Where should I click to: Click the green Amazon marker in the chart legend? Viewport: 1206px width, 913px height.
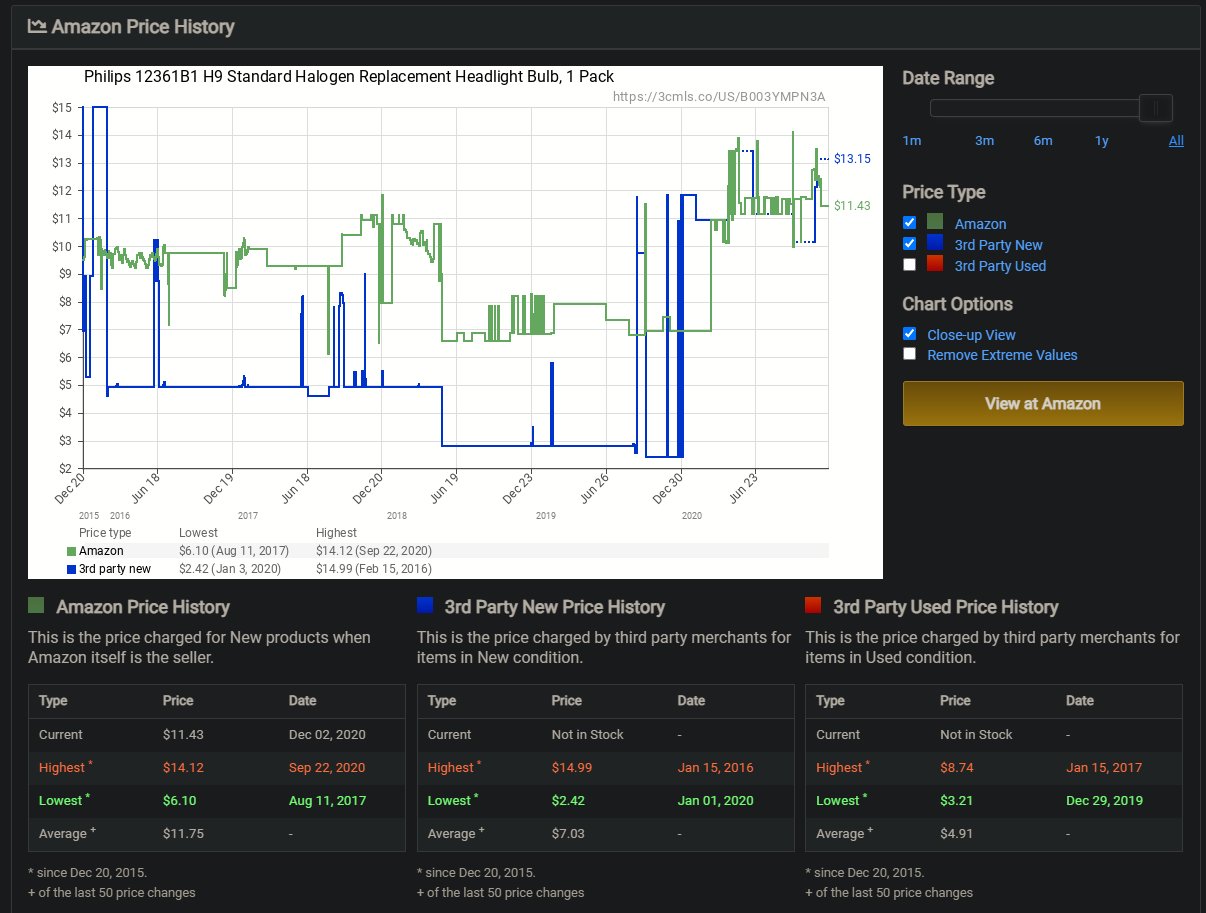click(71, 551)
